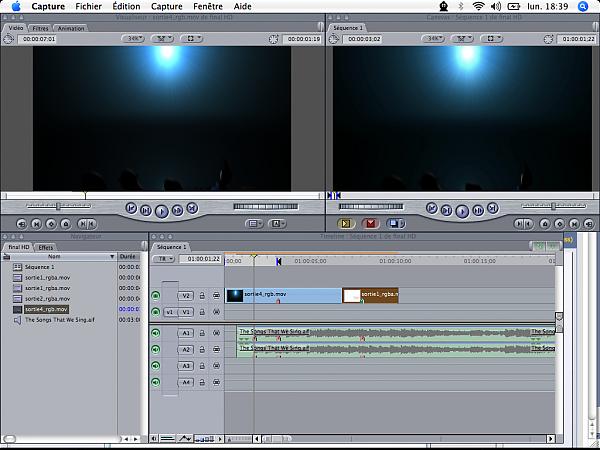Switch to the Filtres tab

[x=39, y=28]
